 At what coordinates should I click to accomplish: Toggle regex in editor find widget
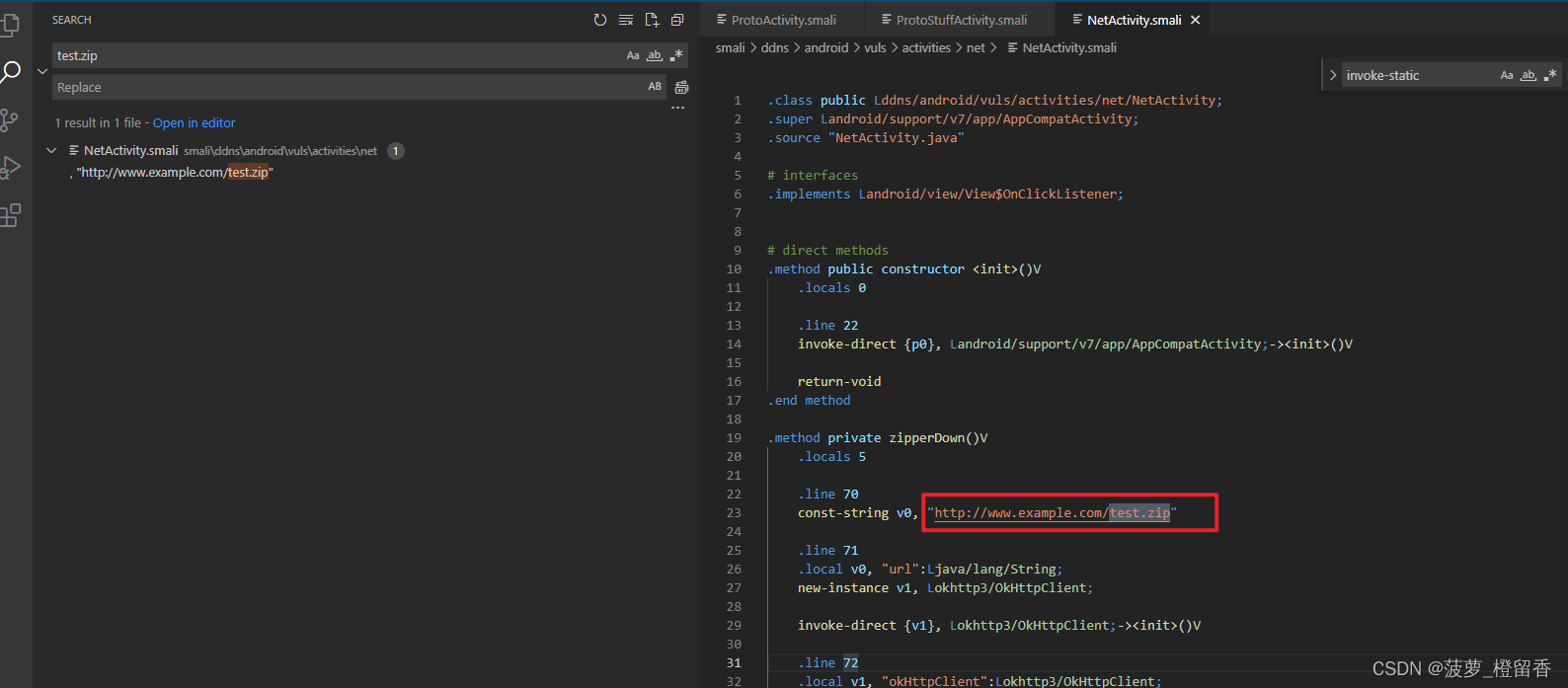coord(1550,75)
